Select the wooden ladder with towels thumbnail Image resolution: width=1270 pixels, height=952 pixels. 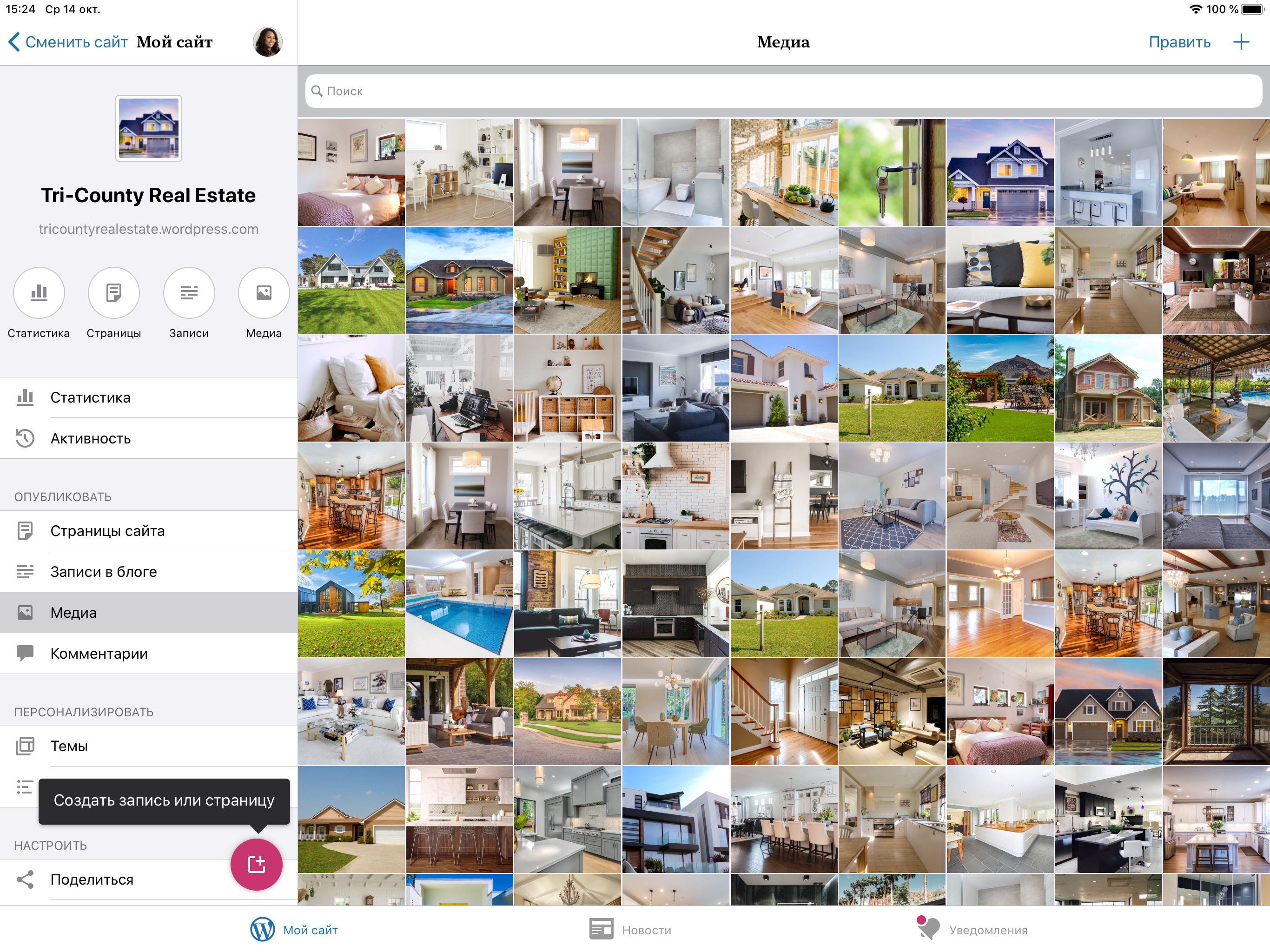tap(784, 496)
